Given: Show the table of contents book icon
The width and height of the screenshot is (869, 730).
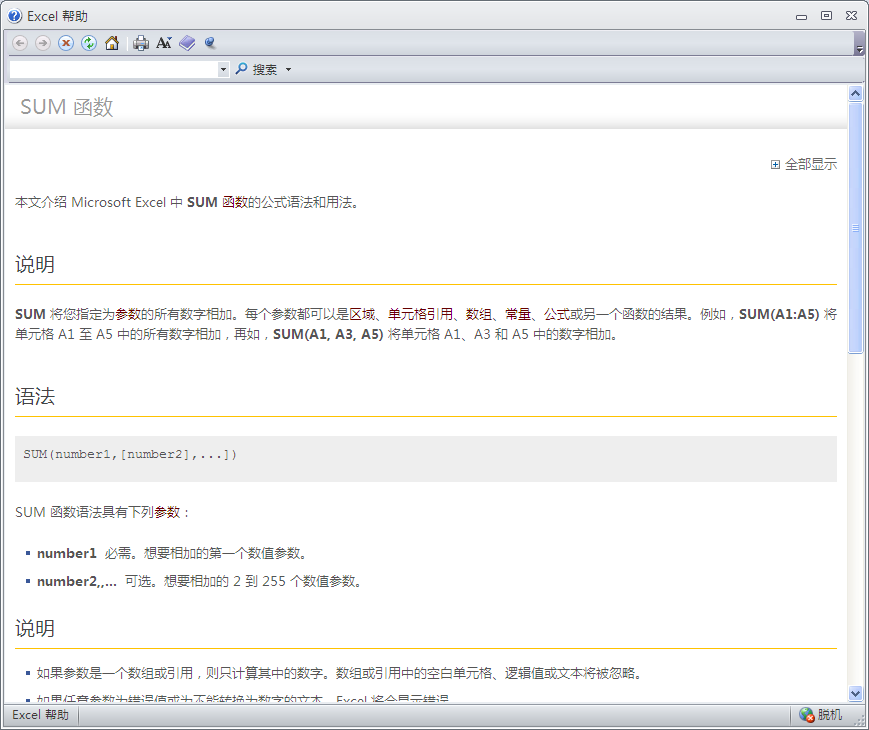Looking at the screenshot, I should [187, 43].
